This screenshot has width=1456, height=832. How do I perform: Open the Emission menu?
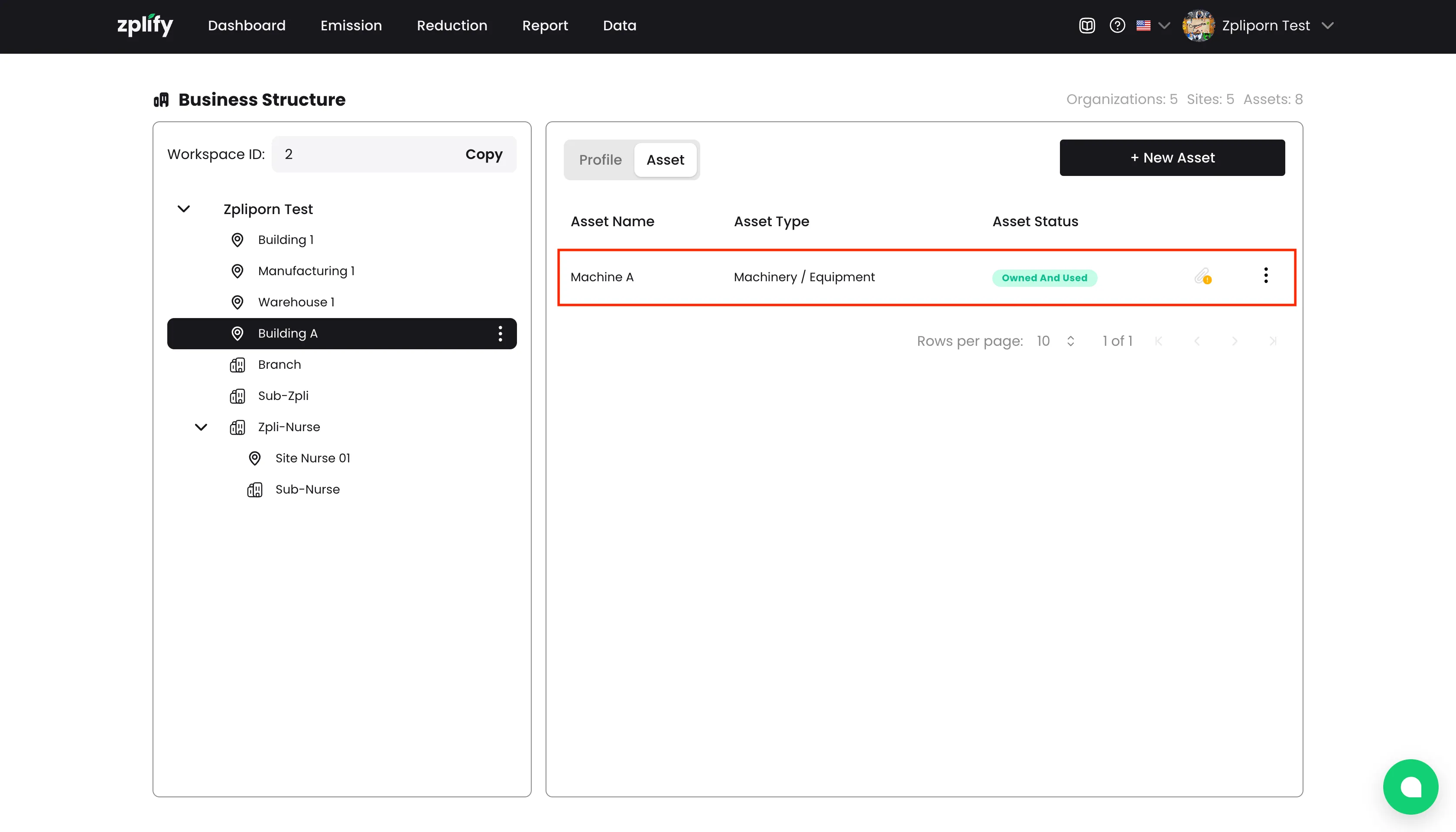tap(351, 26)
